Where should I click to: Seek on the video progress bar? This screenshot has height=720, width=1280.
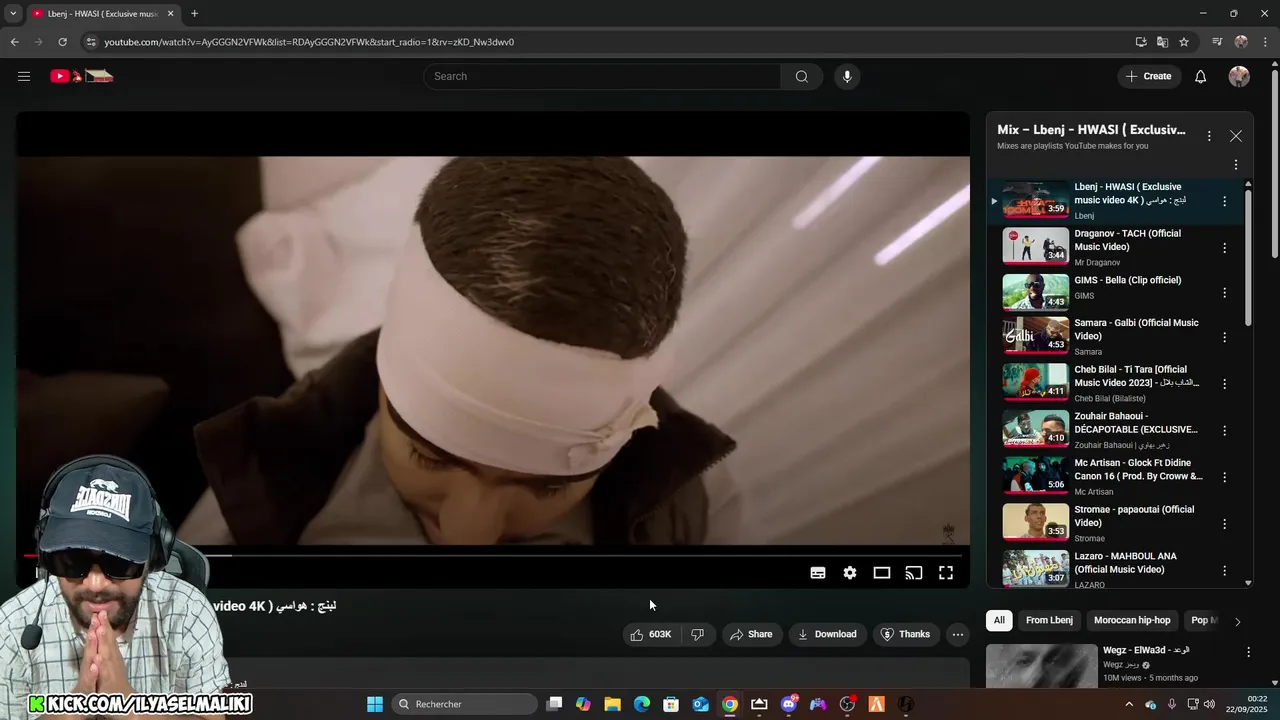pyautogui.click(x=492, y=555)
